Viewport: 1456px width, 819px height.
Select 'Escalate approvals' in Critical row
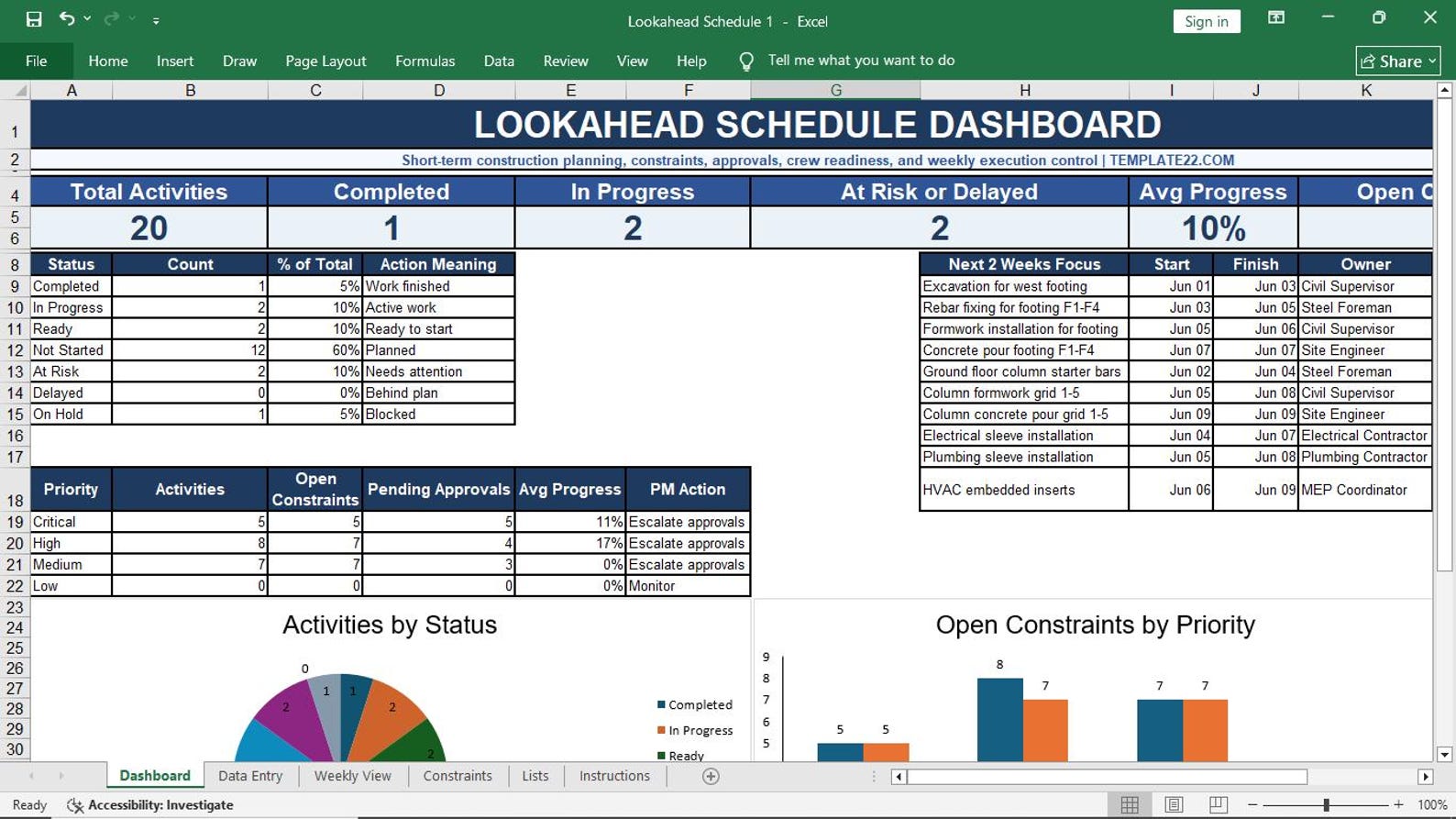click(688, 522)
